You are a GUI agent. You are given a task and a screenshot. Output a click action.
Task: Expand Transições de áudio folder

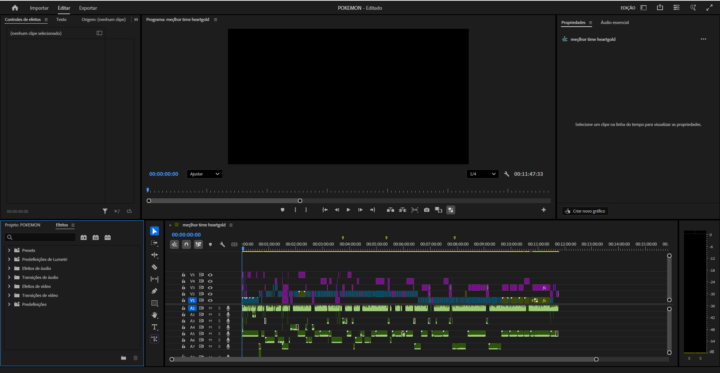point(9,277)
